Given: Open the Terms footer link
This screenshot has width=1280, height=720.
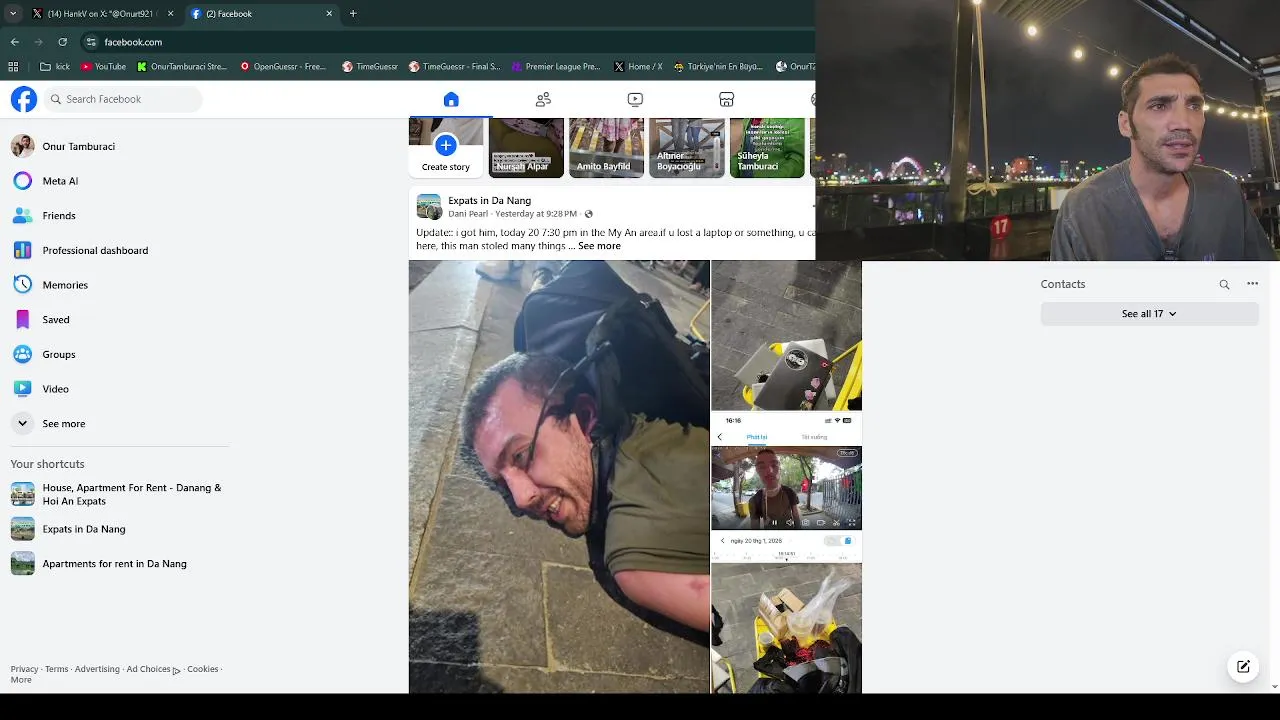Looking at the screenshot, I should click(57, 669).
